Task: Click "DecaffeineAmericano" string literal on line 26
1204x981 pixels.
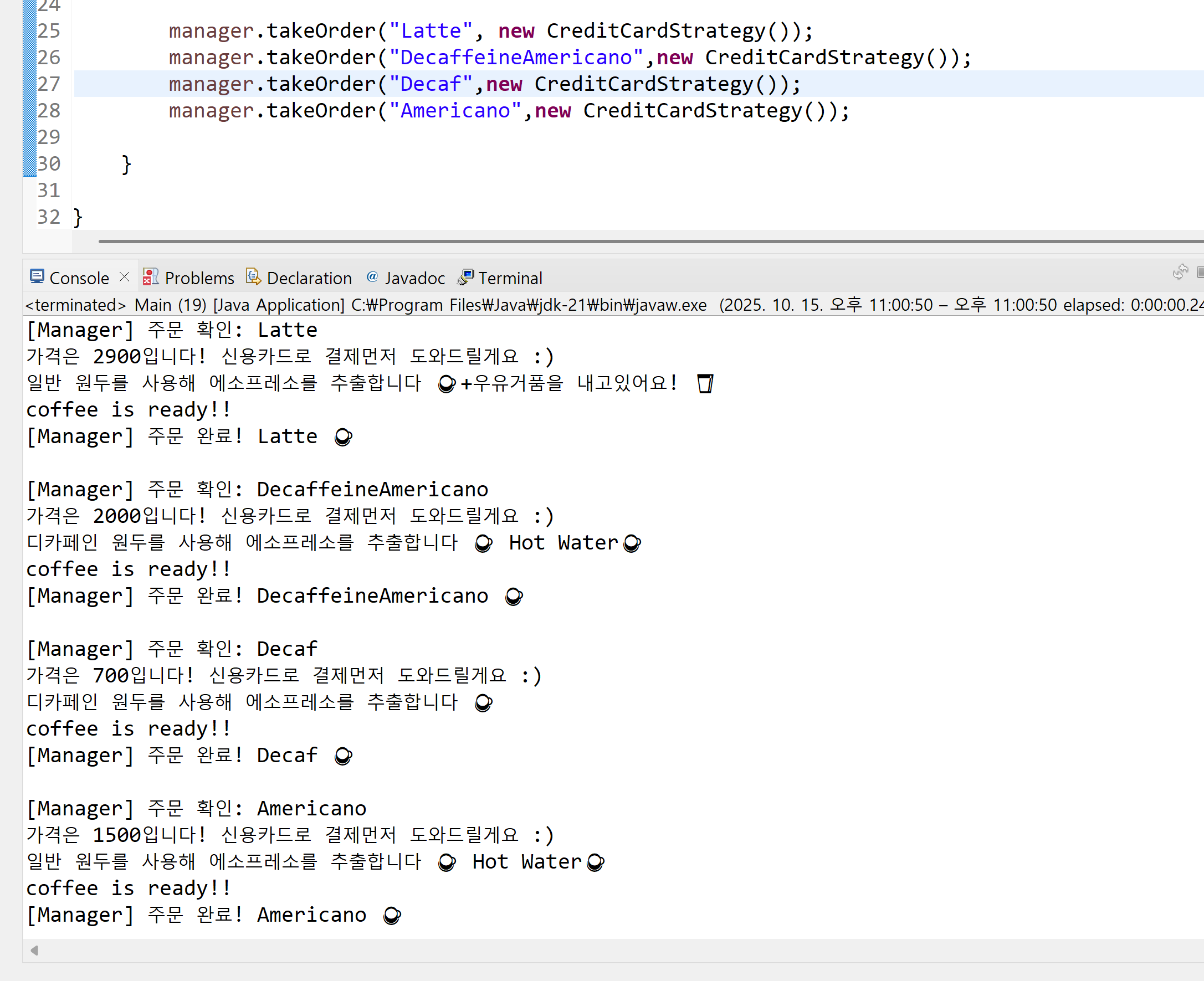Action: pos(515,58)
